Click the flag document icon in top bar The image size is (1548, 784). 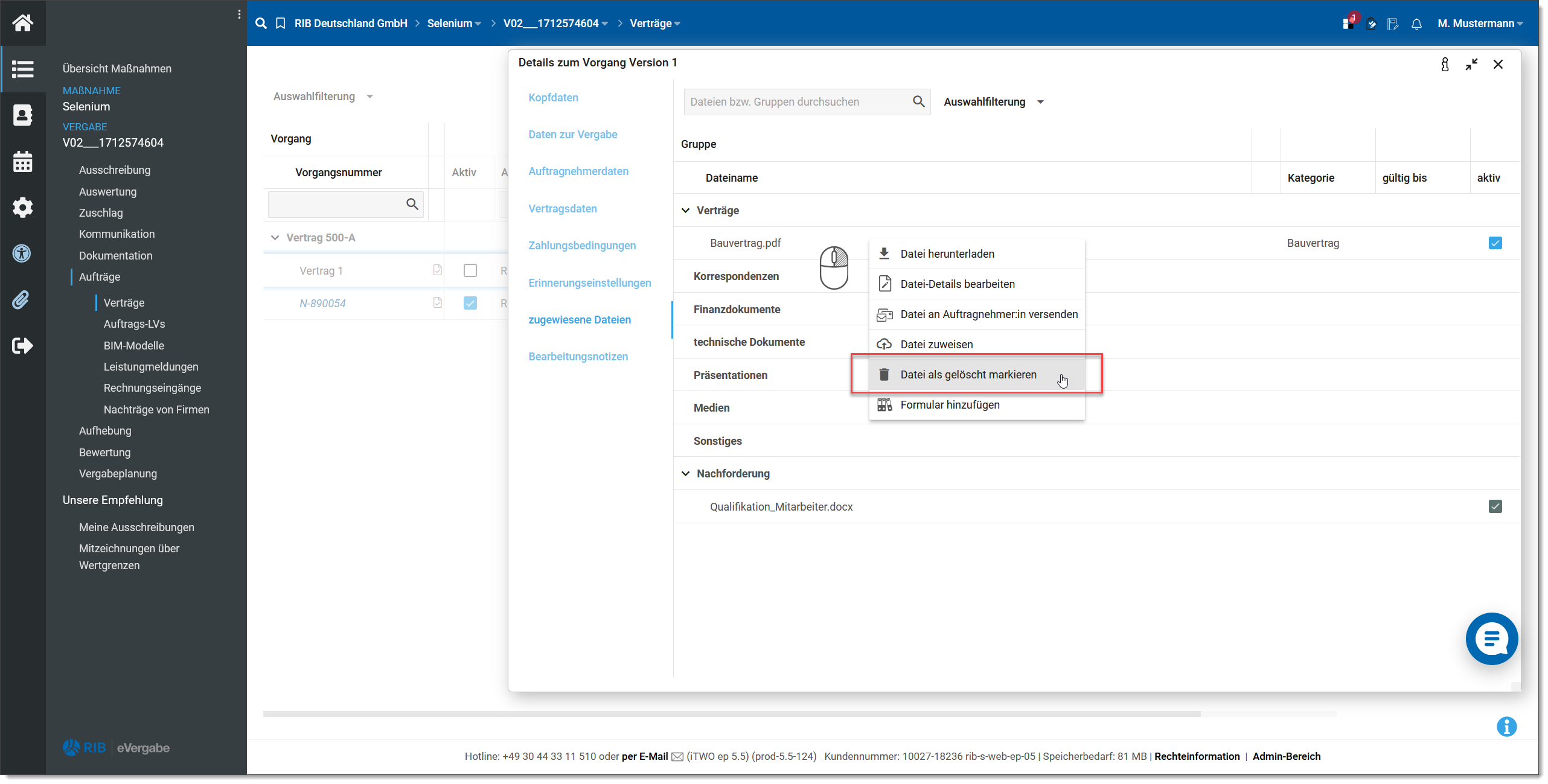pyautogui.click(x=1392, y=24)
